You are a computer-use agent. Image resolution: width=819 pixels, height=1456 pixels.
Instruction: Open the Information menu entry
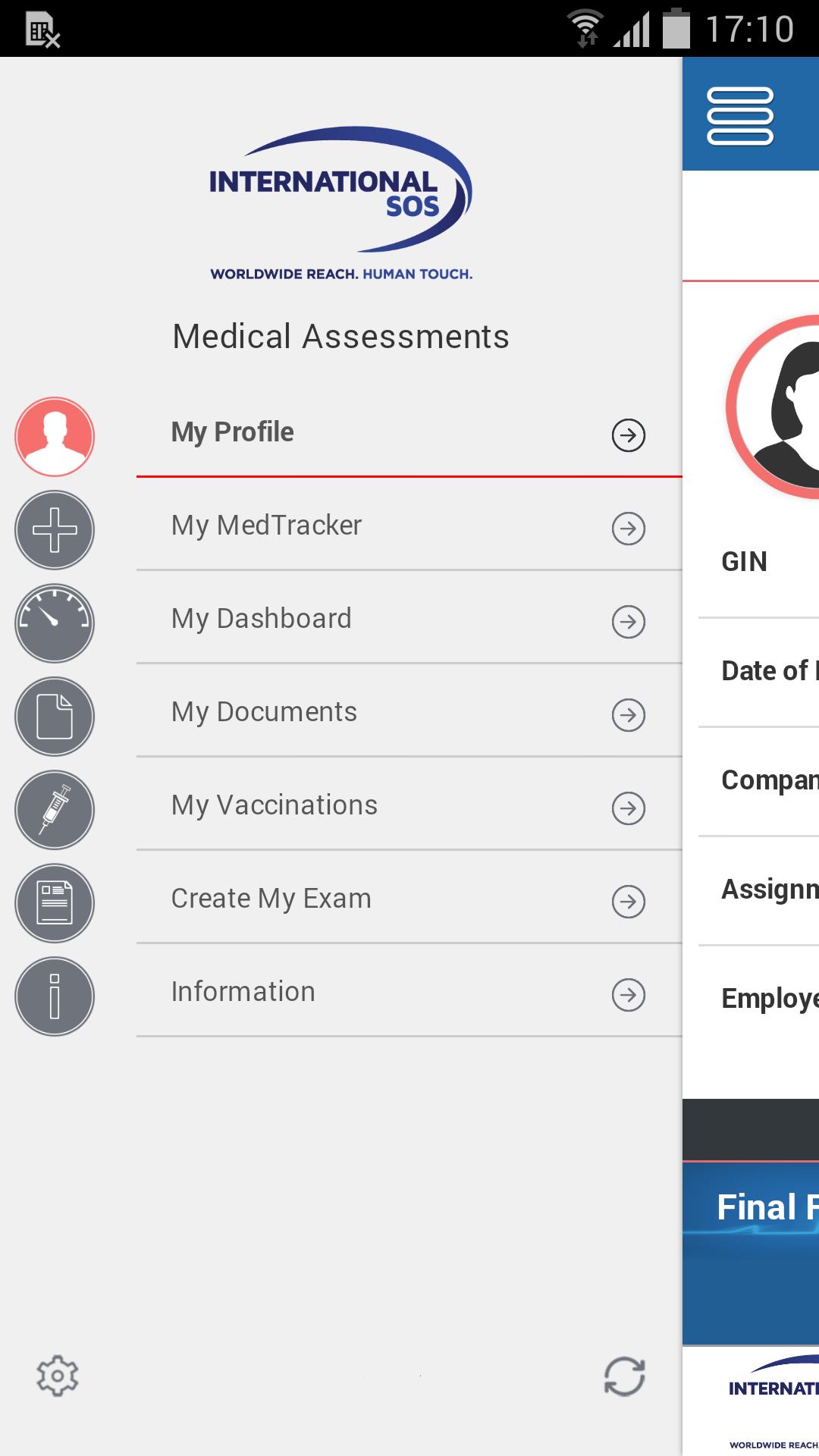click(x=243, y=992)
